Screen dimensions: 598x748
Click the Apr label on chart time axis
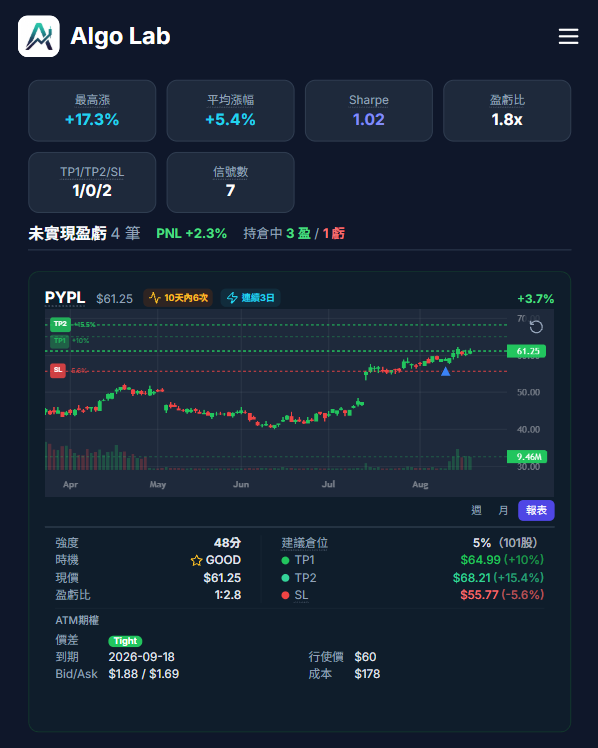pyautogui.click(x=71, y=484)
